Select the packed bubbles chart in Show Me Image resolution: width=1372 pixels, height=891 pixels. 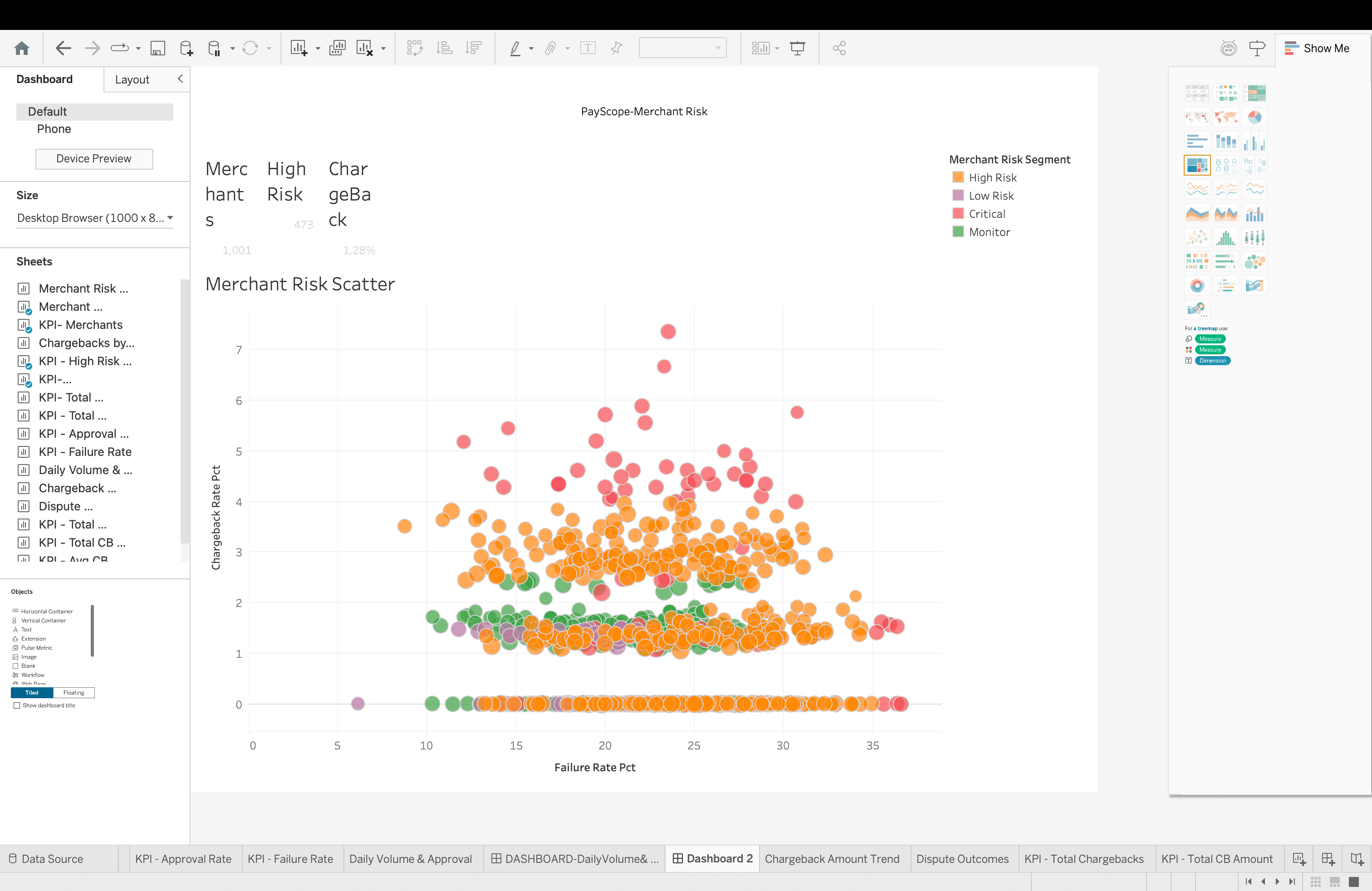pyautogui.click(x=1254, y=262)
